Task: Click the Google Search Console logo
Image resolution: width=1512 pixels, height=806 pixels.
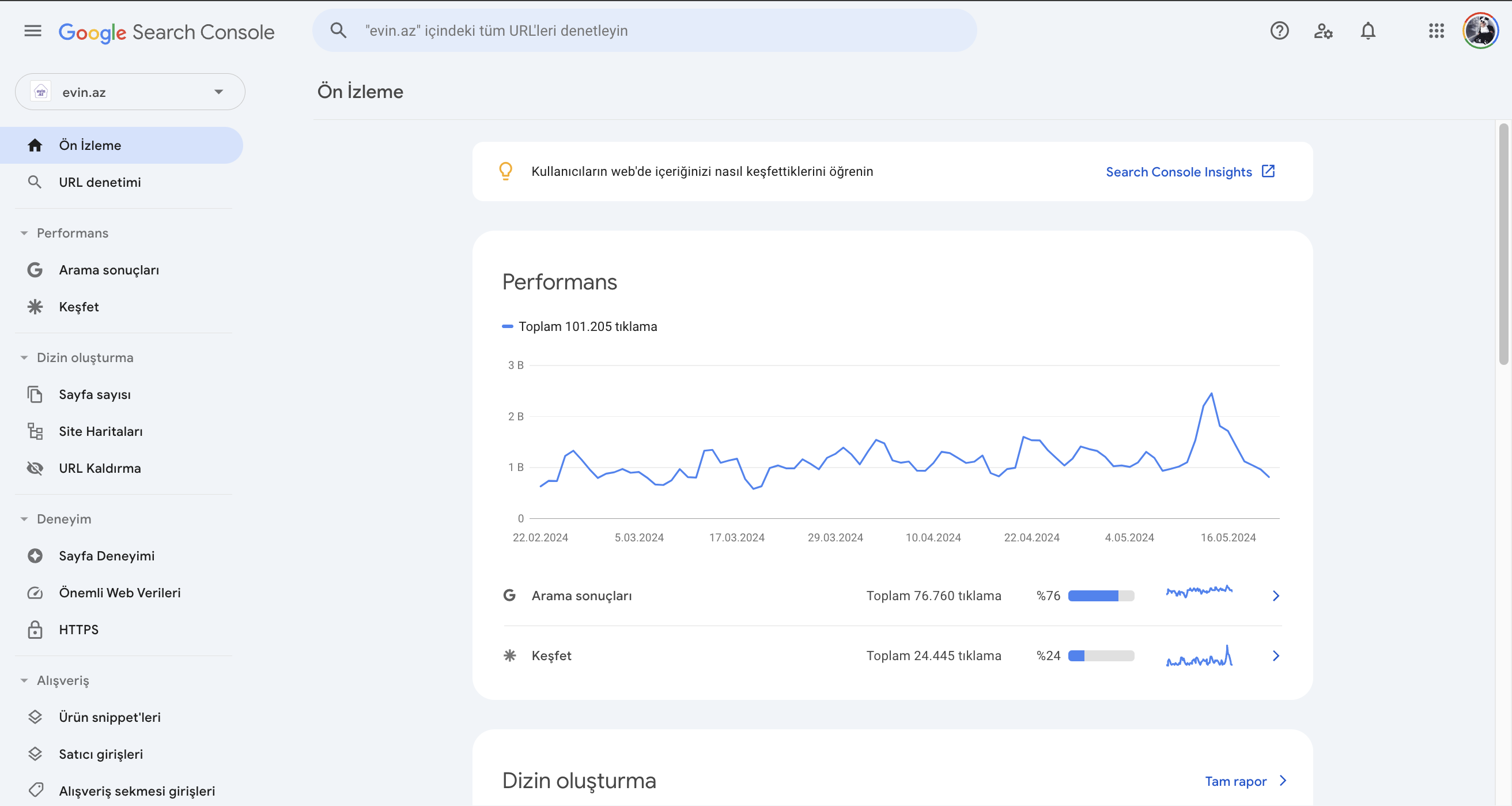Action: point(166,32)
